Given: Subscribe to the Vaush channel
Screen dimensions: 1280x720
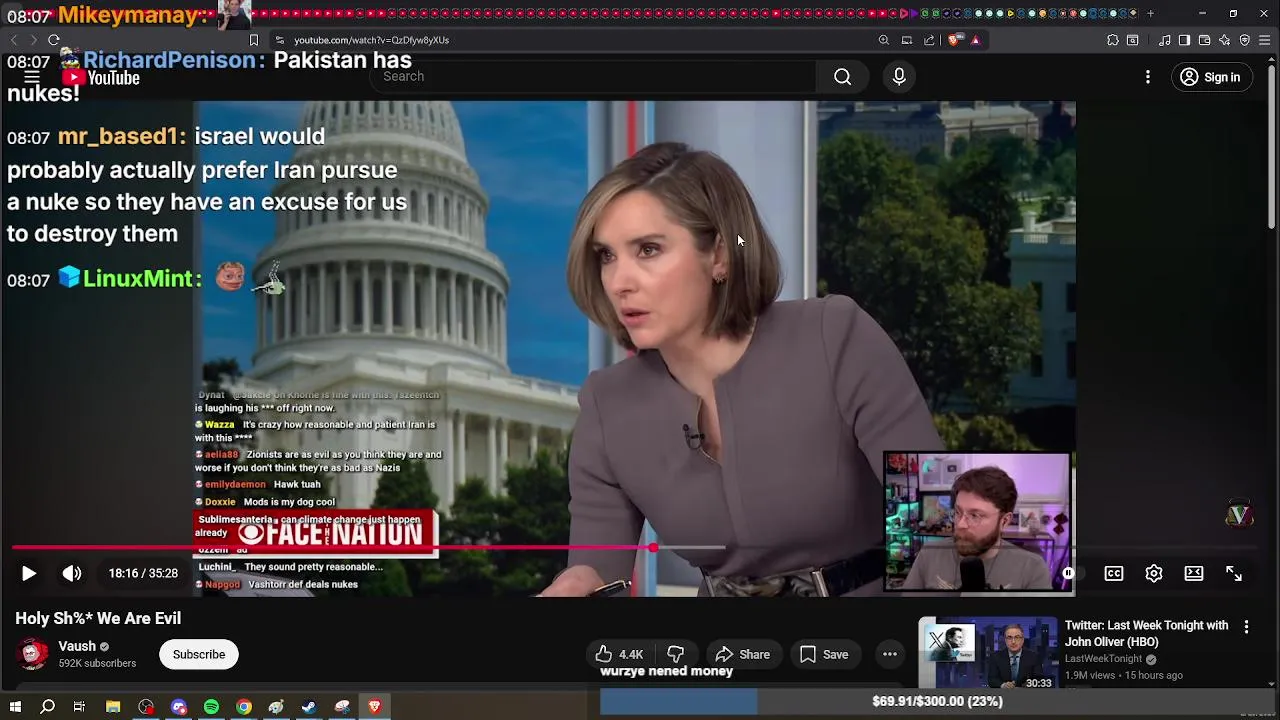Looking at the screenshot, I should (198, 654).
